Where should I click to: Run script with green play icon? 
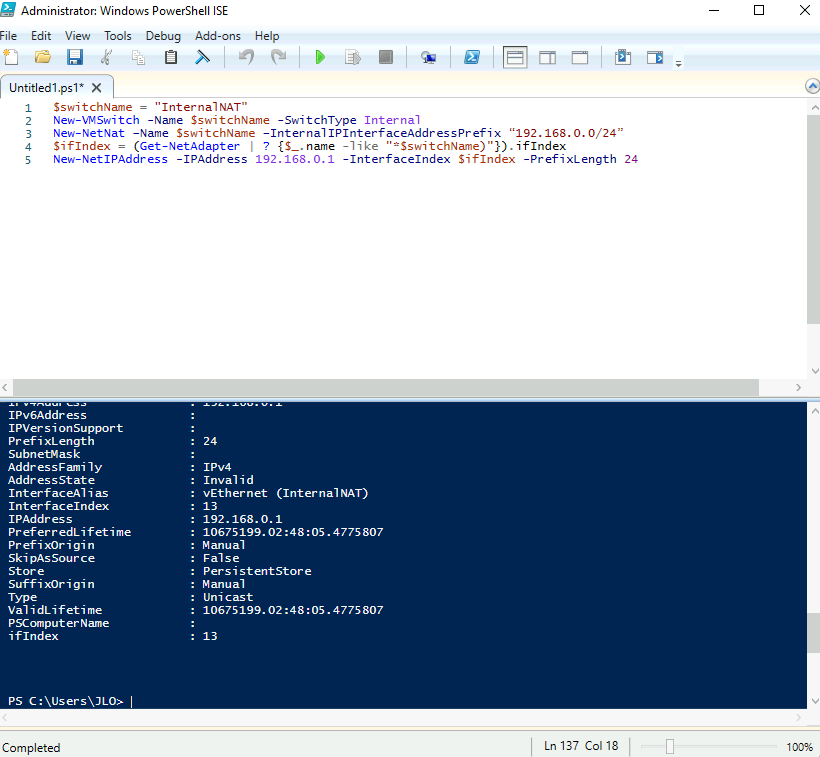(x=320, y=57)
